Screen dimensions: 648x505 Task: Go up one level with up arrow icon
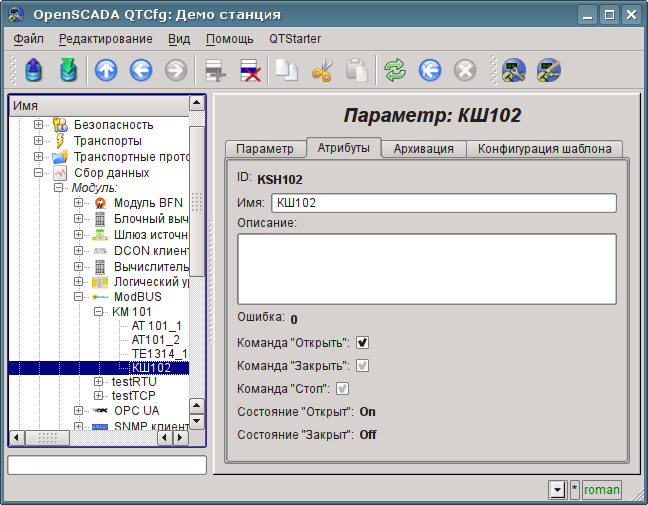click(106, 70)
